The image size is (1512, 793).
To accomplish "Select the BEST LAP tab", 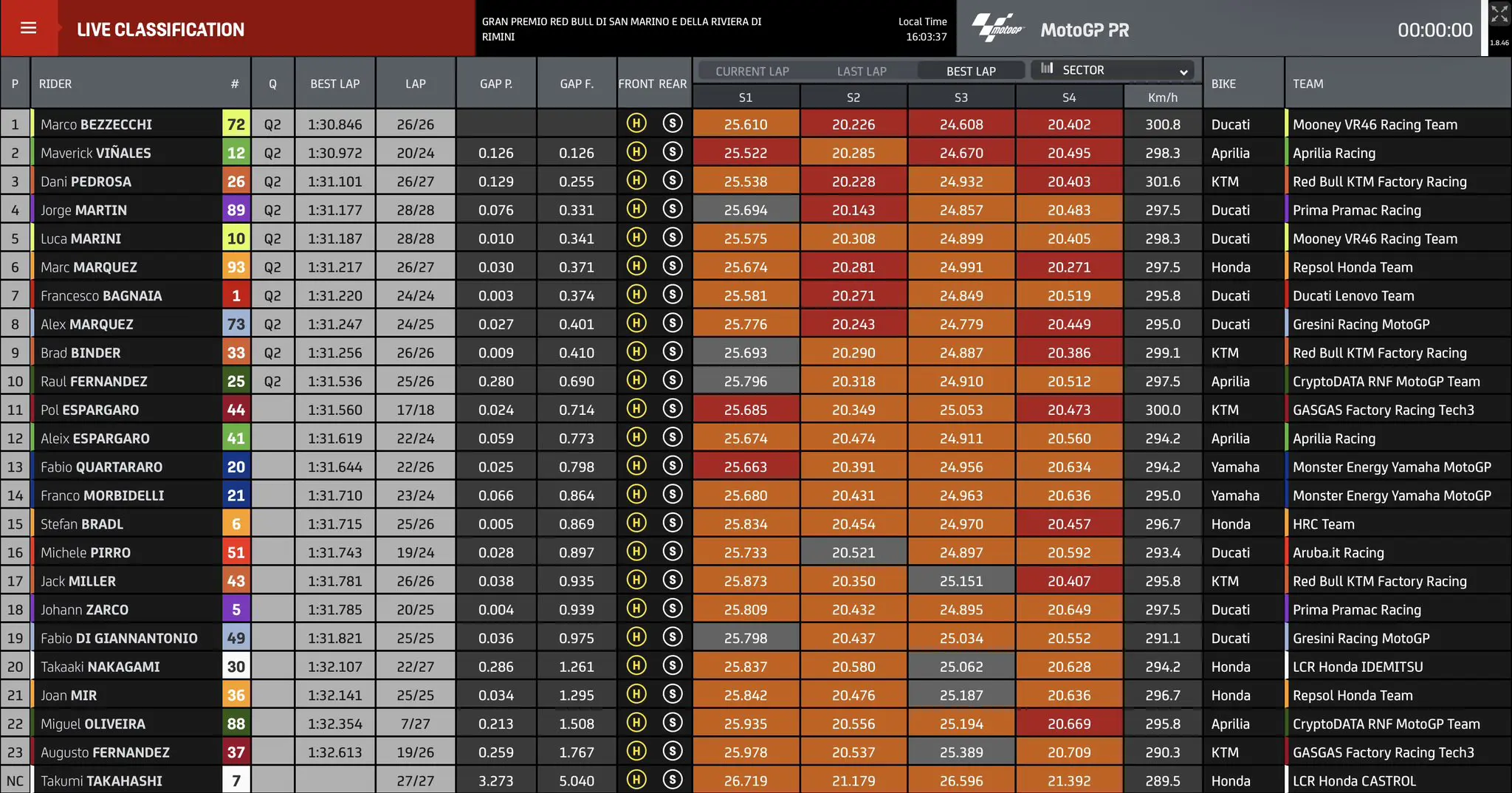I will pos(971,71).
